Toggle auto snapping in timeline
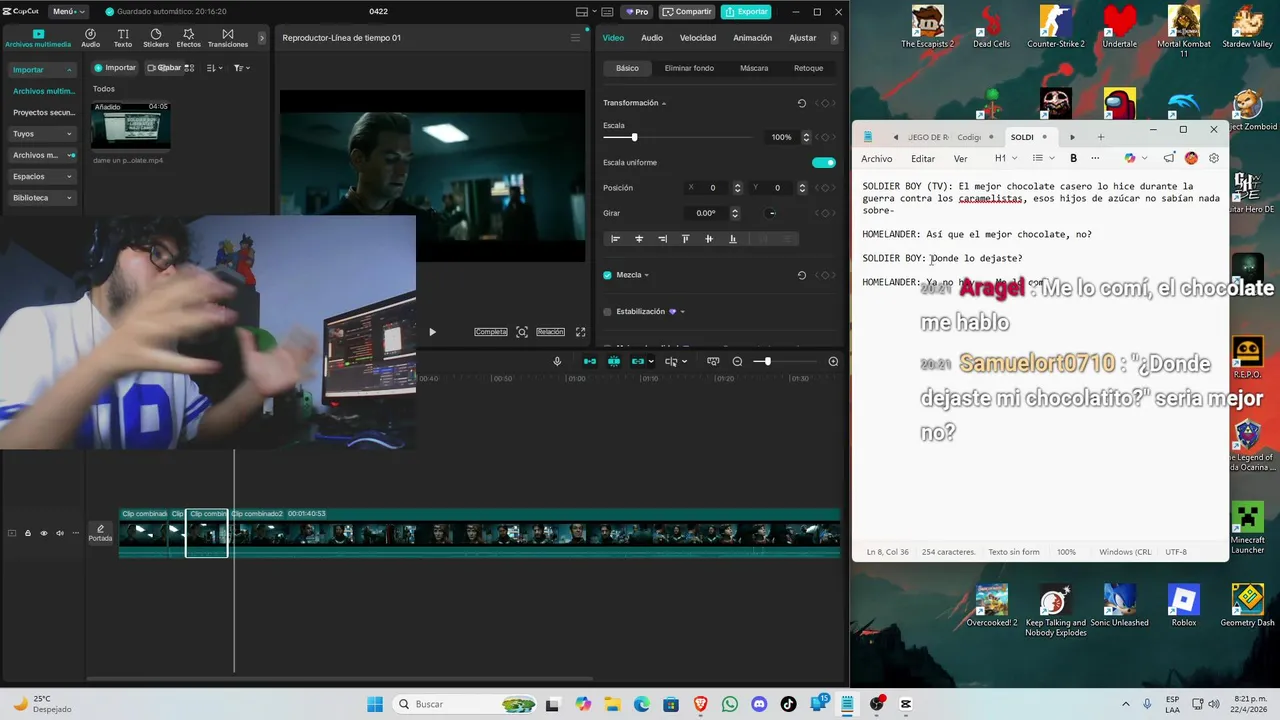1280x720 pixels. pos(614,361)
